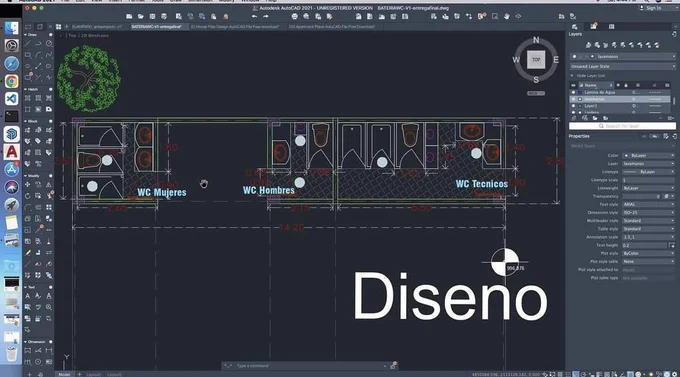Viewport: 680px width, 377px height.
Task: Click the Linetype scale value field
Action: pos(649,180)
